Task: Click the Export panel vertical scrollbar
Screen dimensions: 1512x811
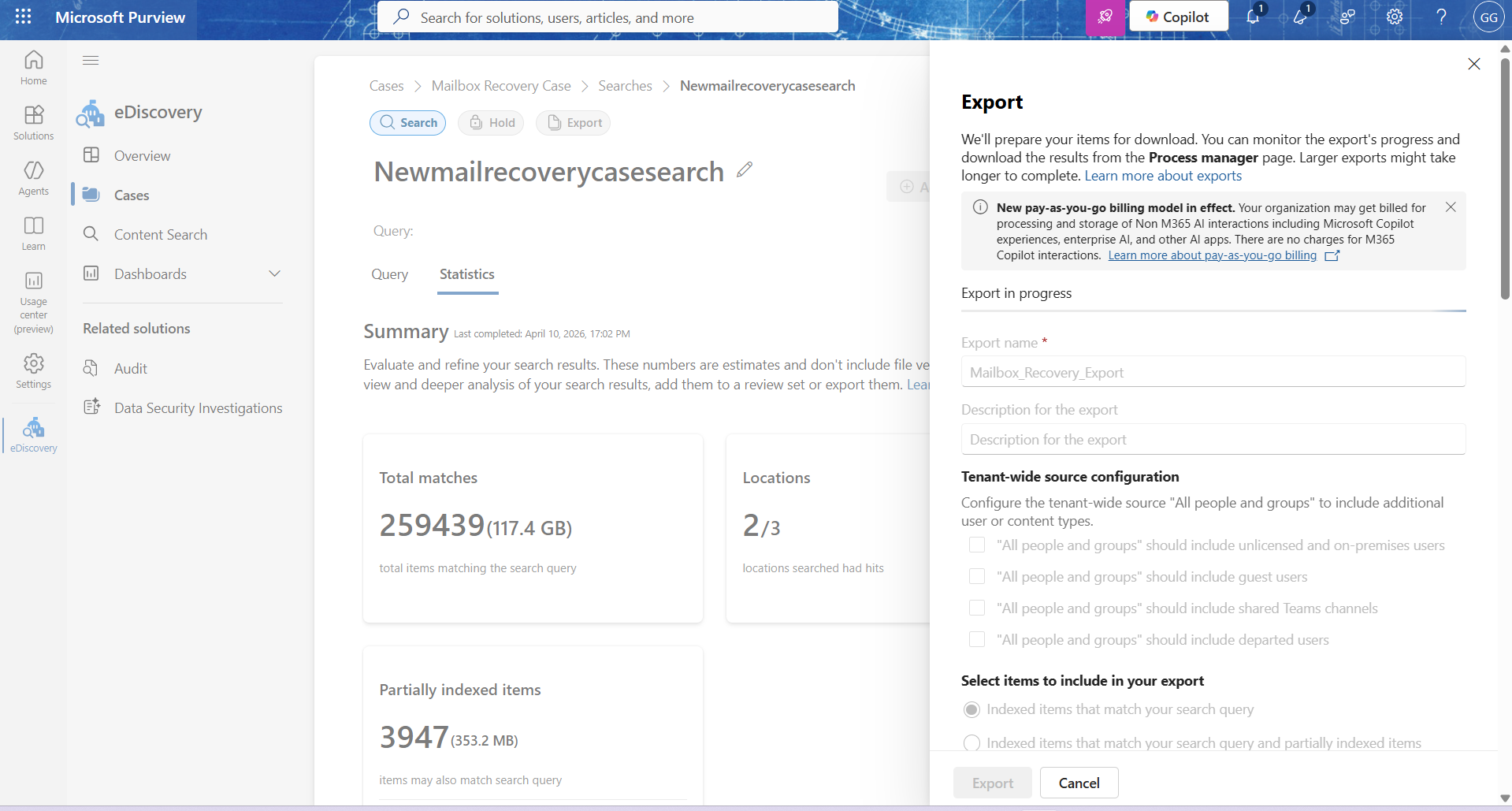Action: (x=1505, y=179)
